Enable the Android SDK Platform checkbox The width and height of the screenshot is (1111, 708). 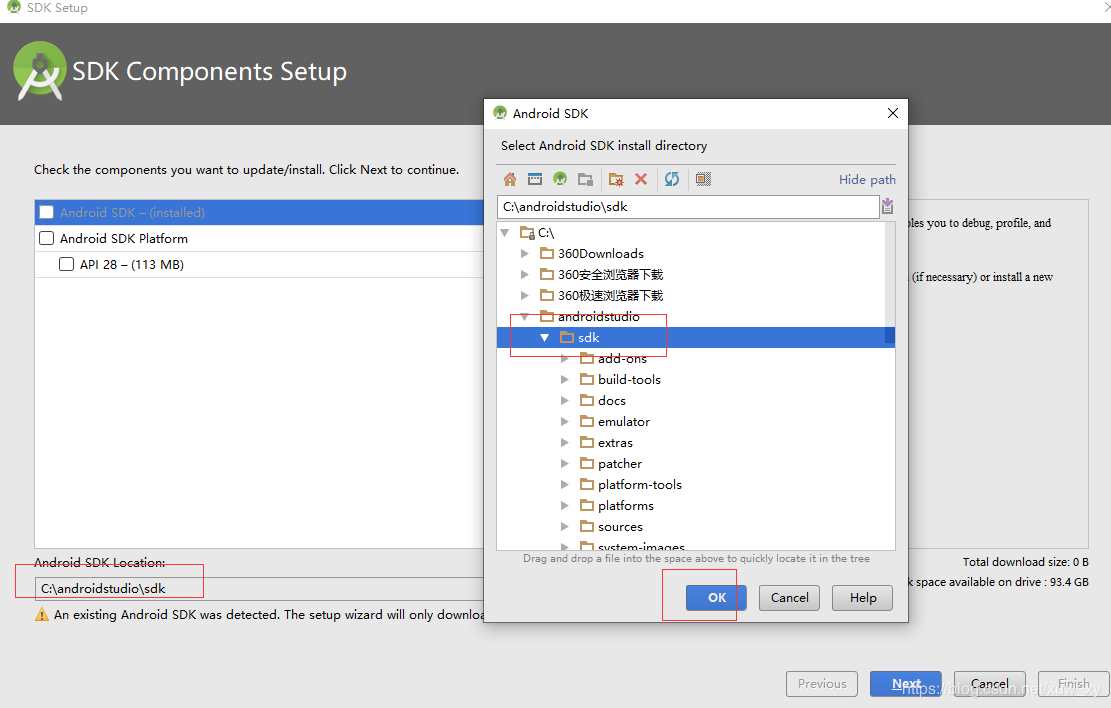[x=47, y=238]
